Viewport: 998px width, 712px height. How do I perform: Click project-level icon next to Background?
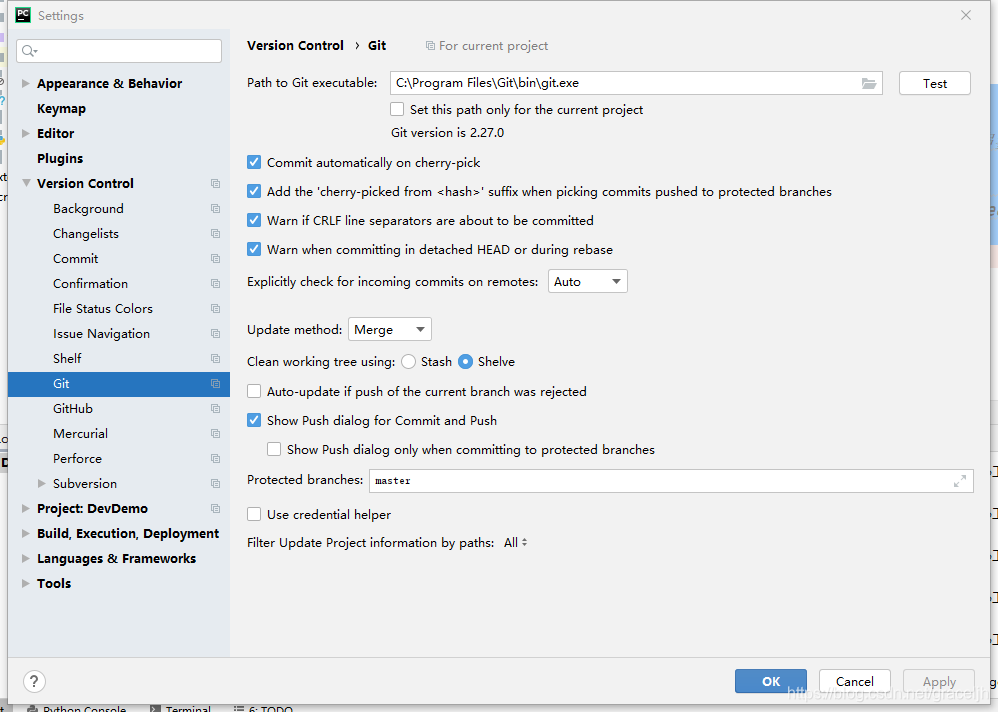pos(216,209)
